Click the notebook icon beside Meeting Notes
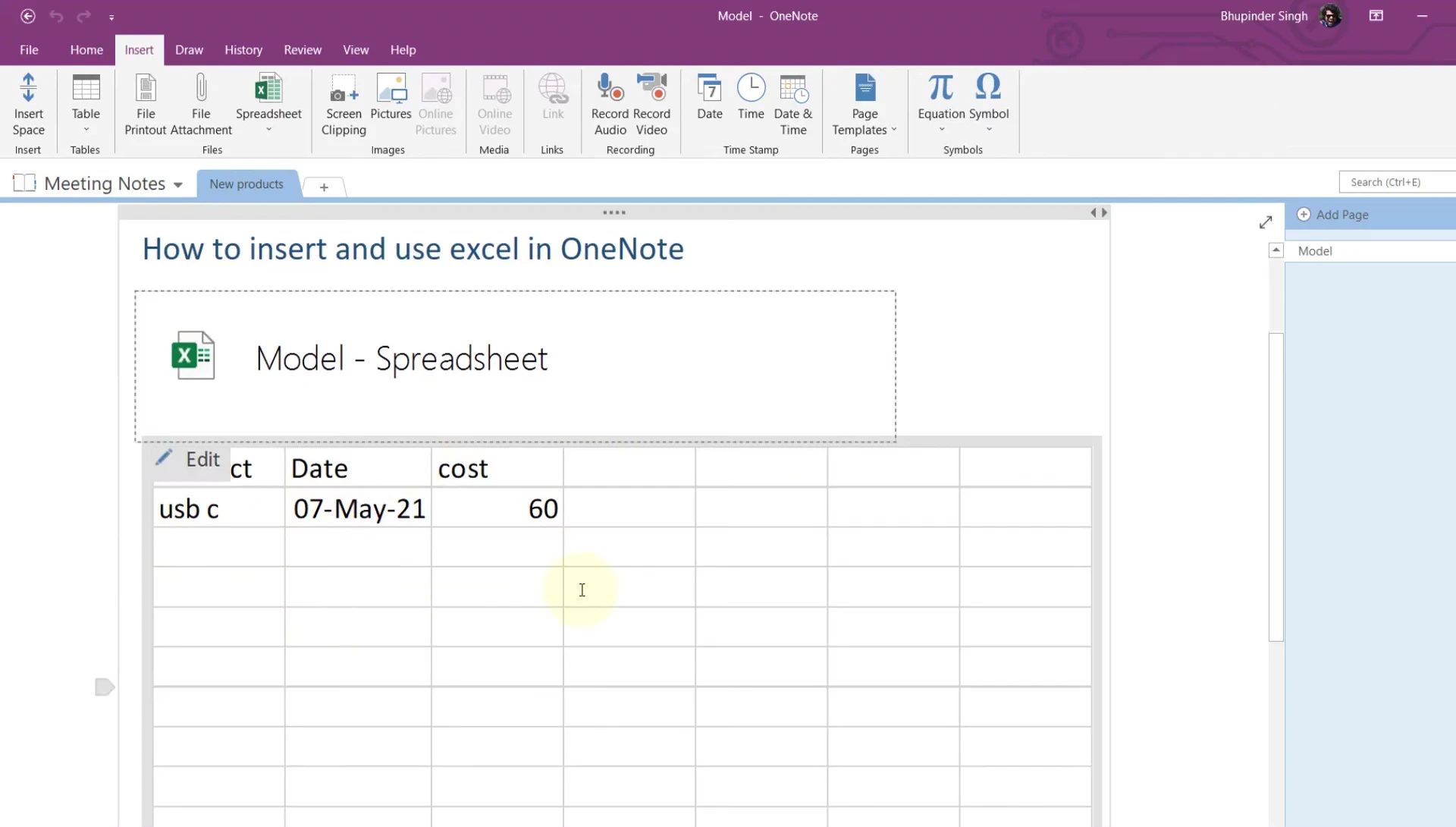 tap(24, 183)
